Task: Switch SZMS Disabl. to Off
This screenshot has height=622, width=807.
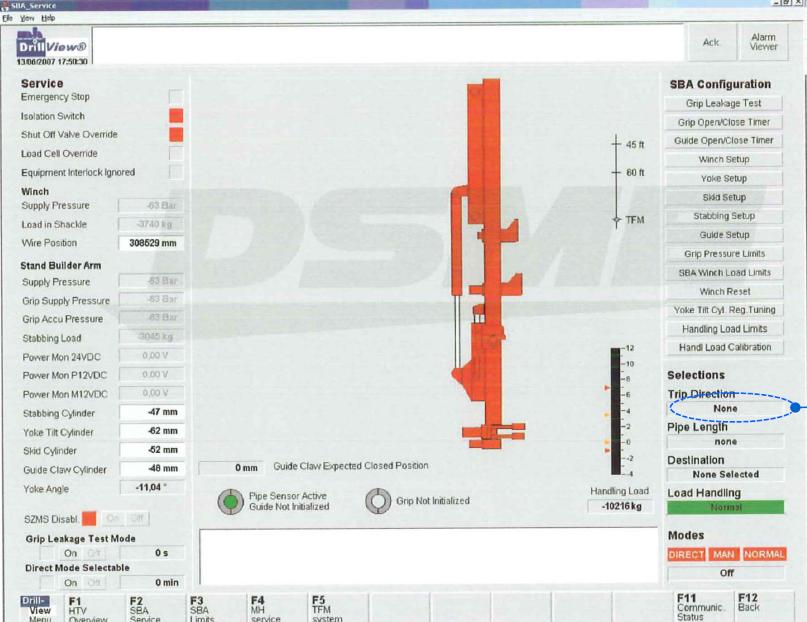Action: pos(137,519)
